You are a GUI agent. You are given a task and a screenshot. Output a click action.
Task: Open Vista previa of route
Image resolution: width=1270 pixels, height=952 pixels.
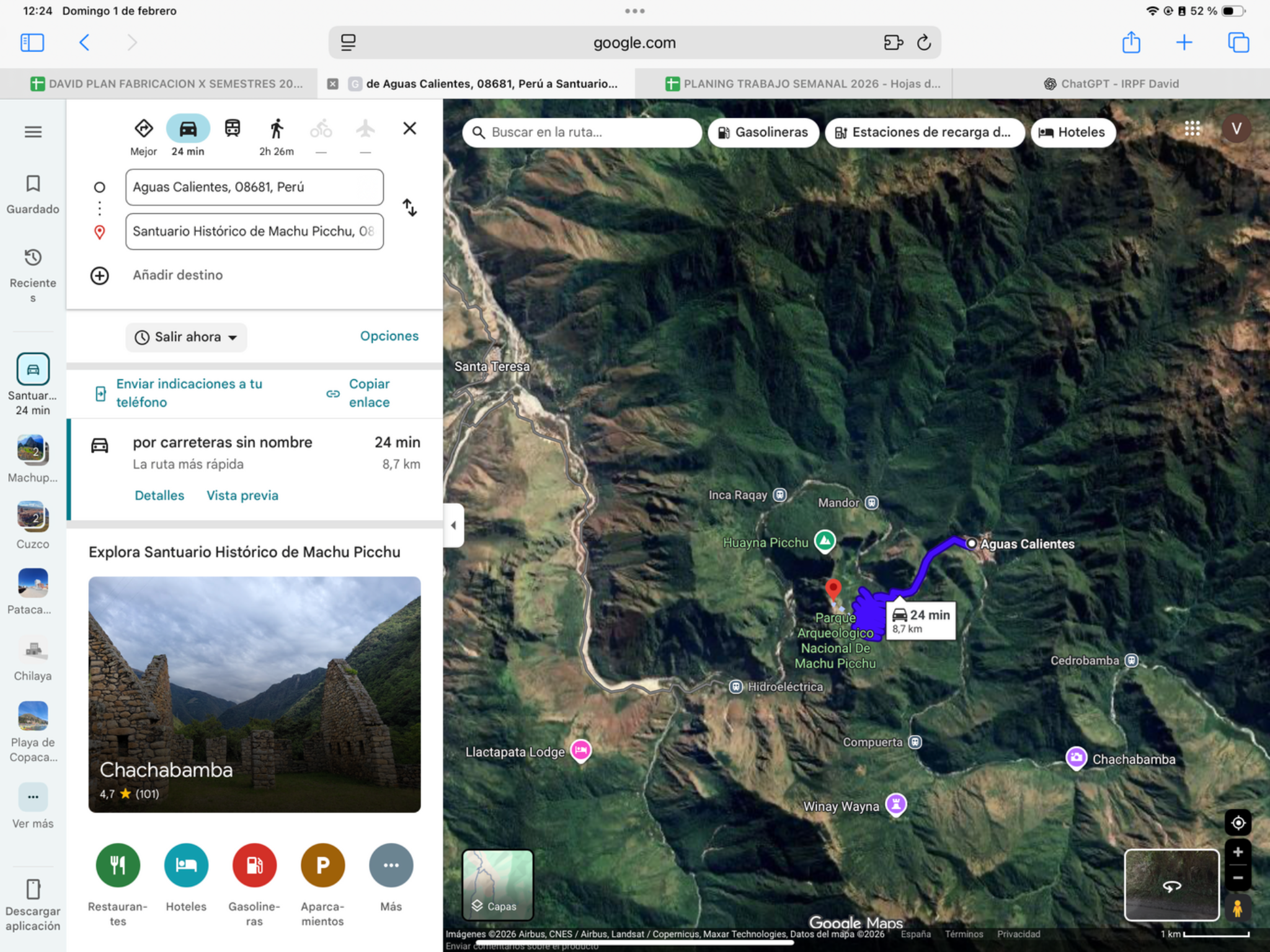[x=242, y=495]
